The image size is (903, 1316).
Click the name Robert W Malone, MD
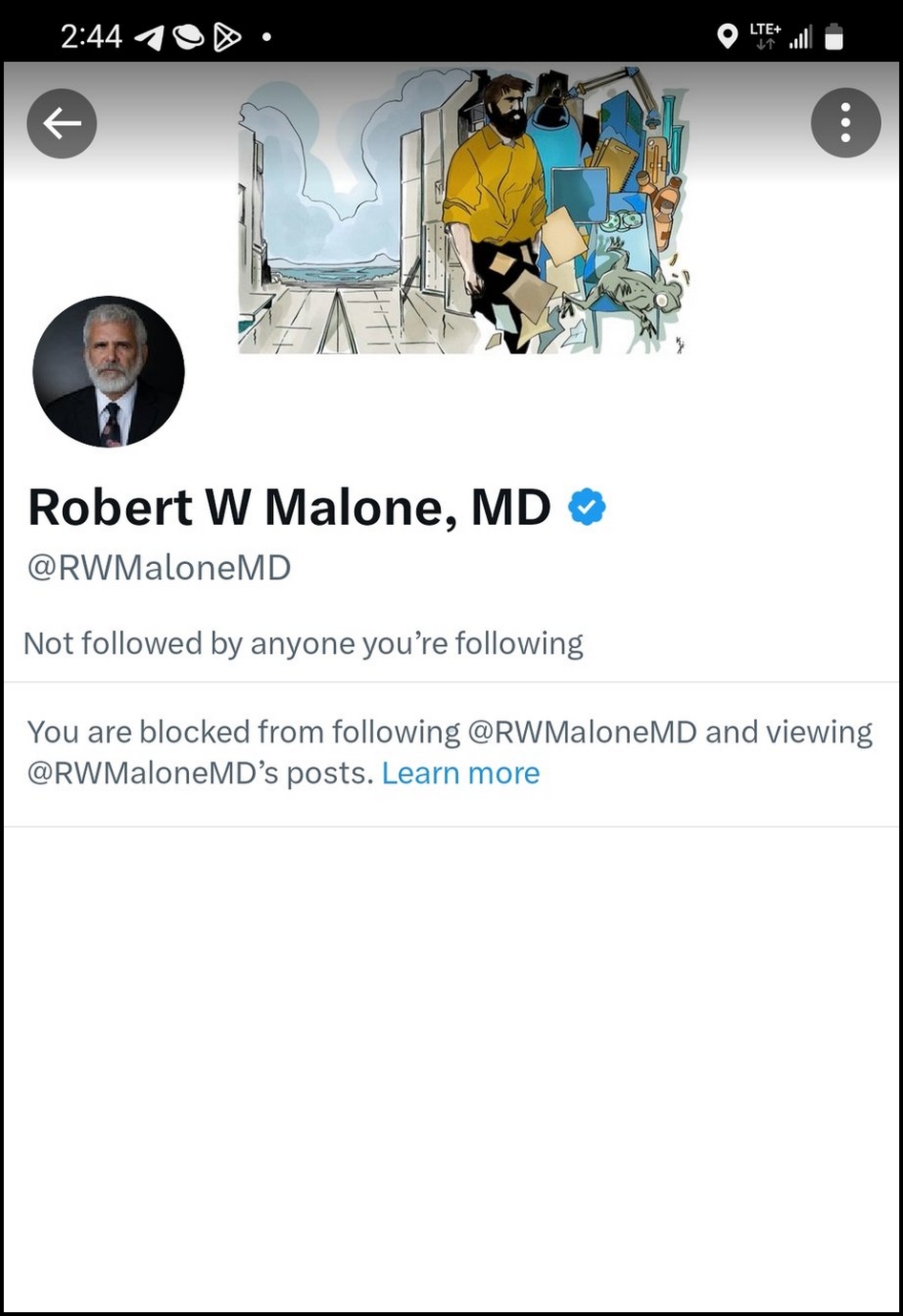click(x=289, y=507)
